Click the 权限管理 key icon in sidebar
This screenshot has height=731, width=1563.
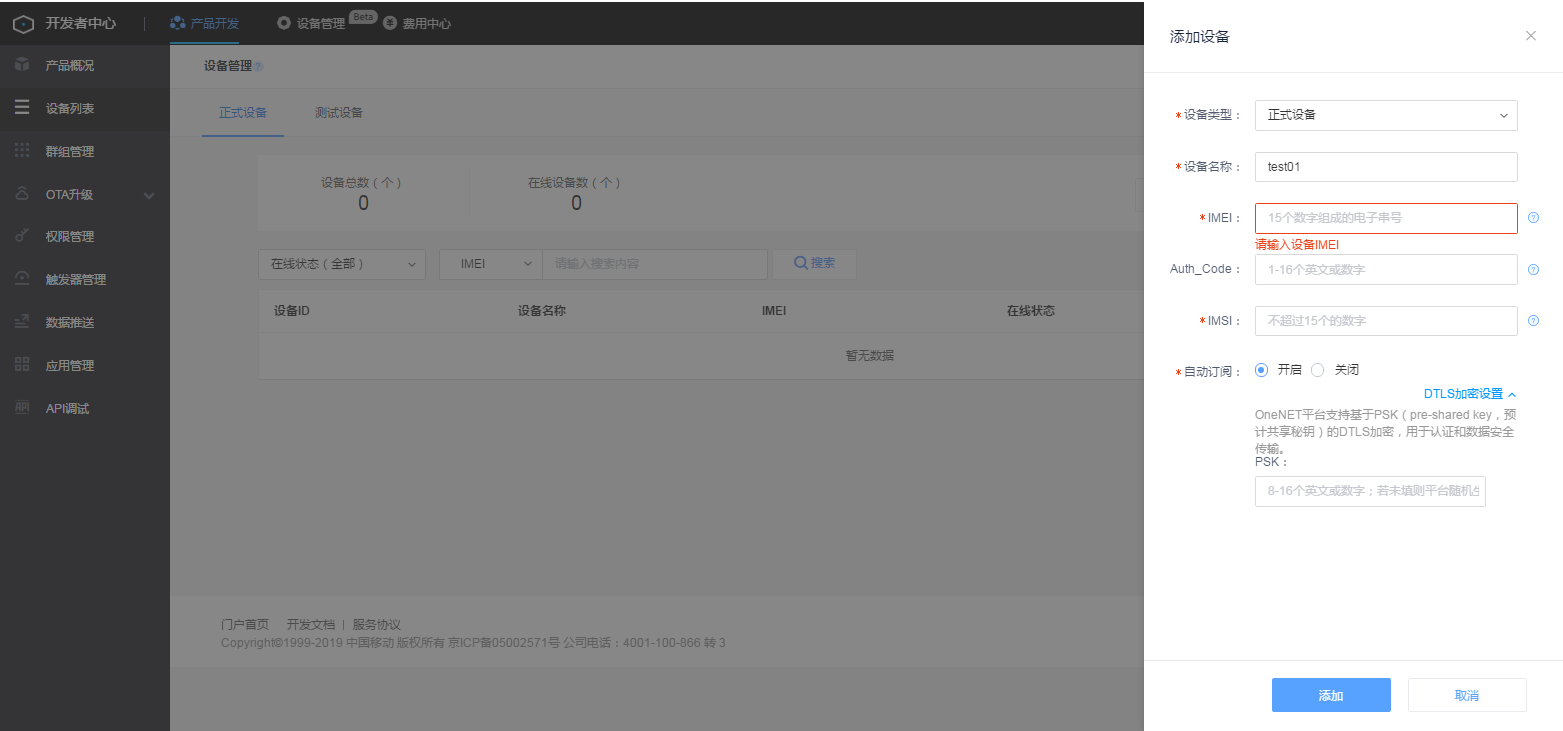22,236
